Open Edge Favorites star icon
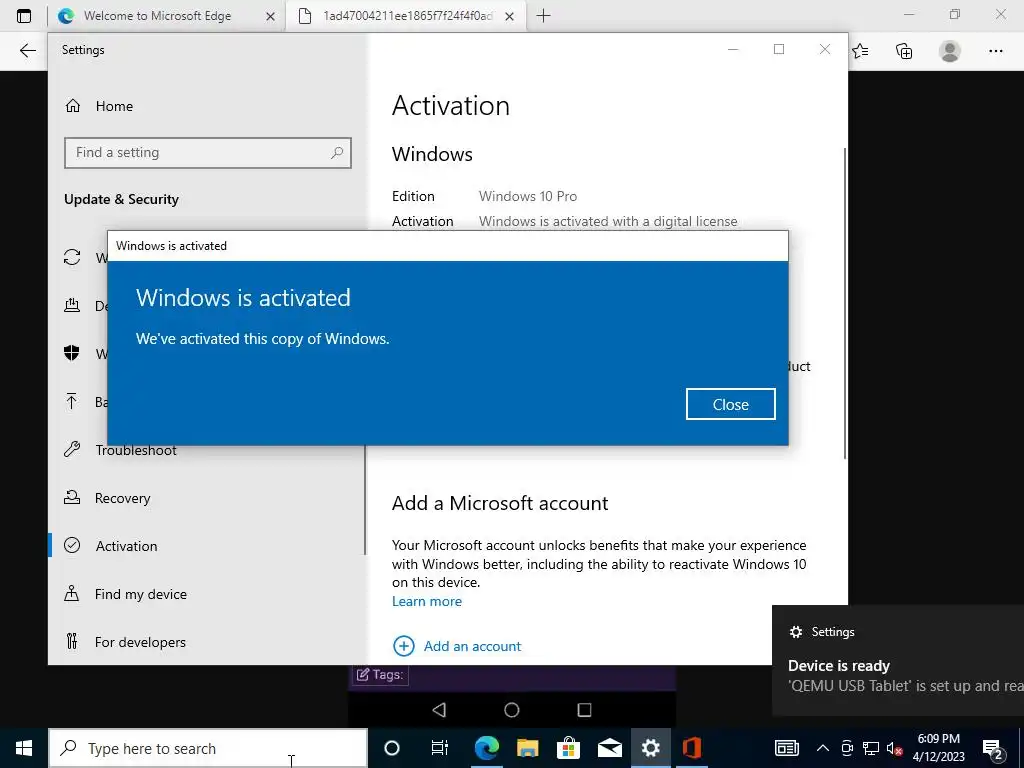Viewport: 1024px width, 768px height. pyautogui.click(x=861, y=51)
